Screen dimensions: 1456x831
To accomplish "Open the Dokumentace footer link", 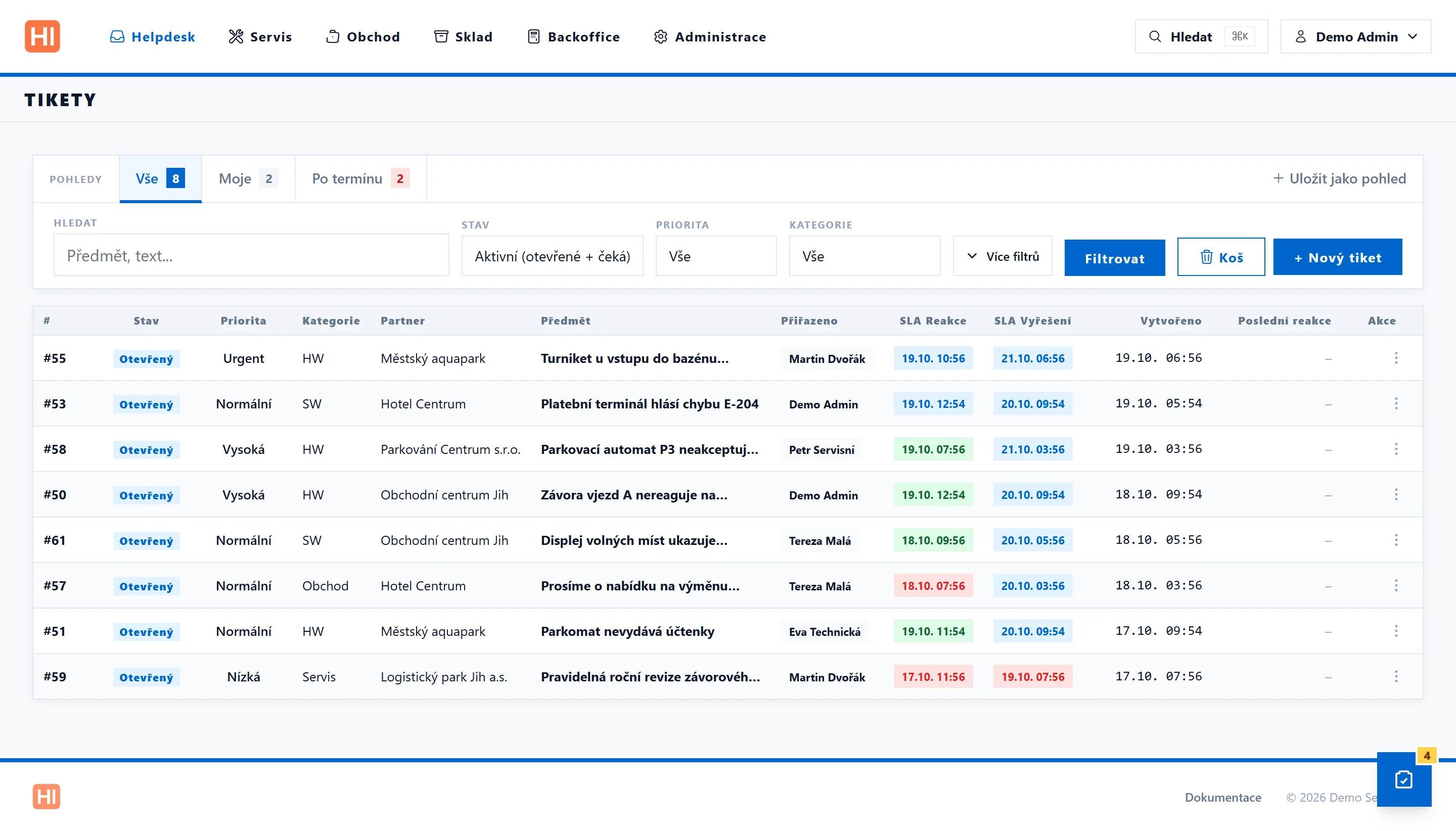I will pos(1222,797).
